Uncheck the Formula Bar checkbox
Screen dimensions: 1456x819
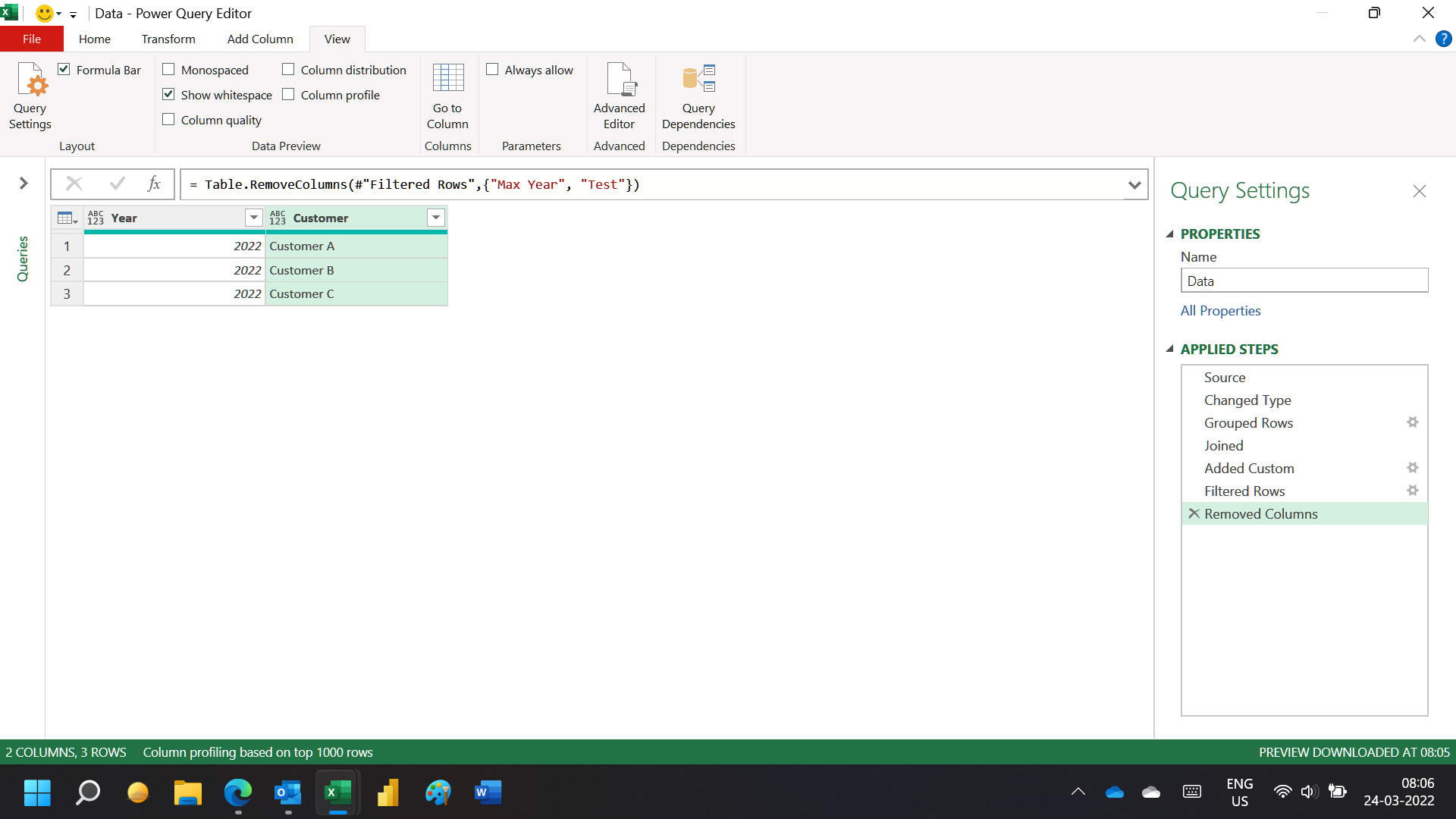[x=64, y=70]
